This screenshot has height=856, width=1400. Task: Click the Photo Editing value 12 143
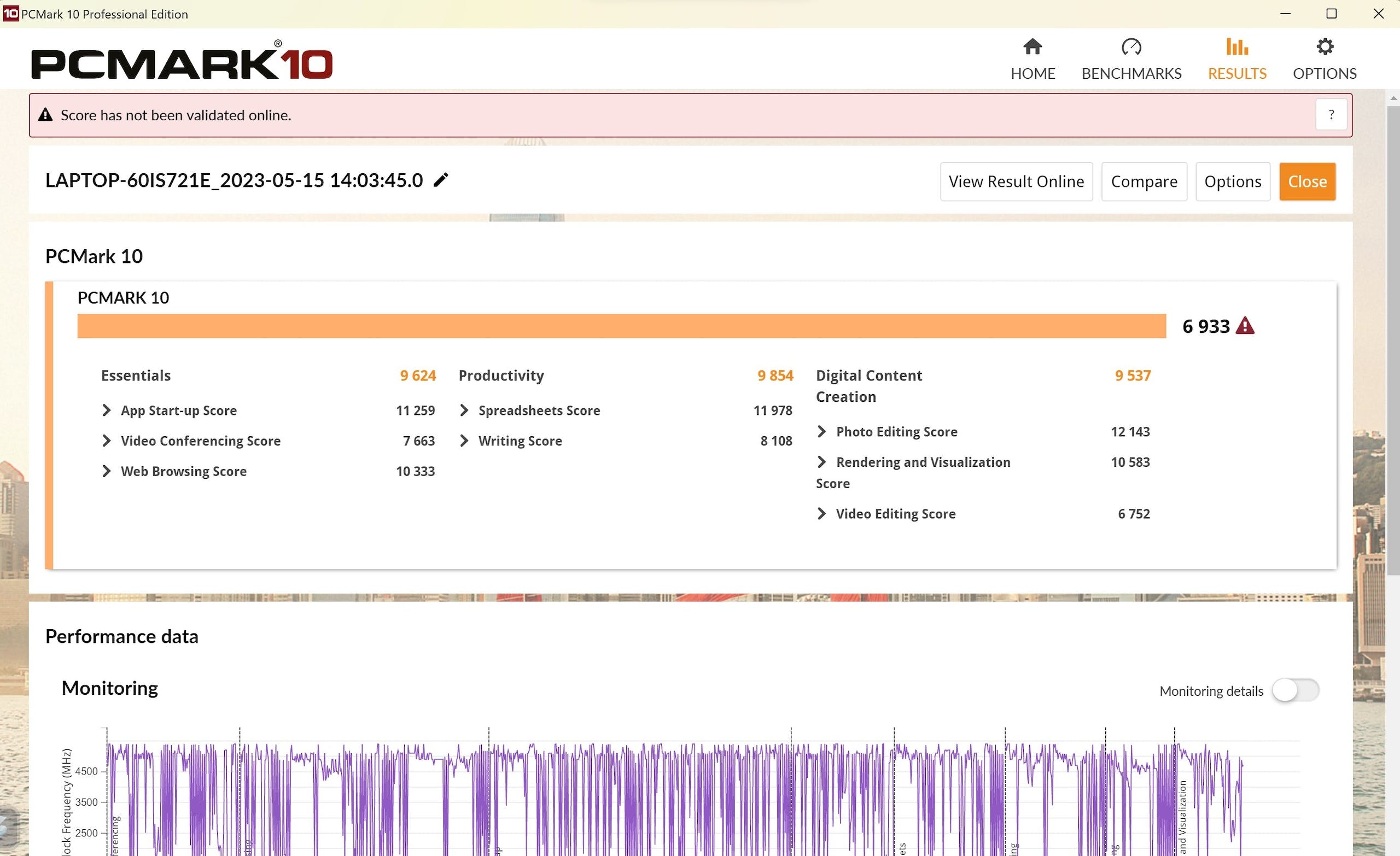pos(1130,432)
